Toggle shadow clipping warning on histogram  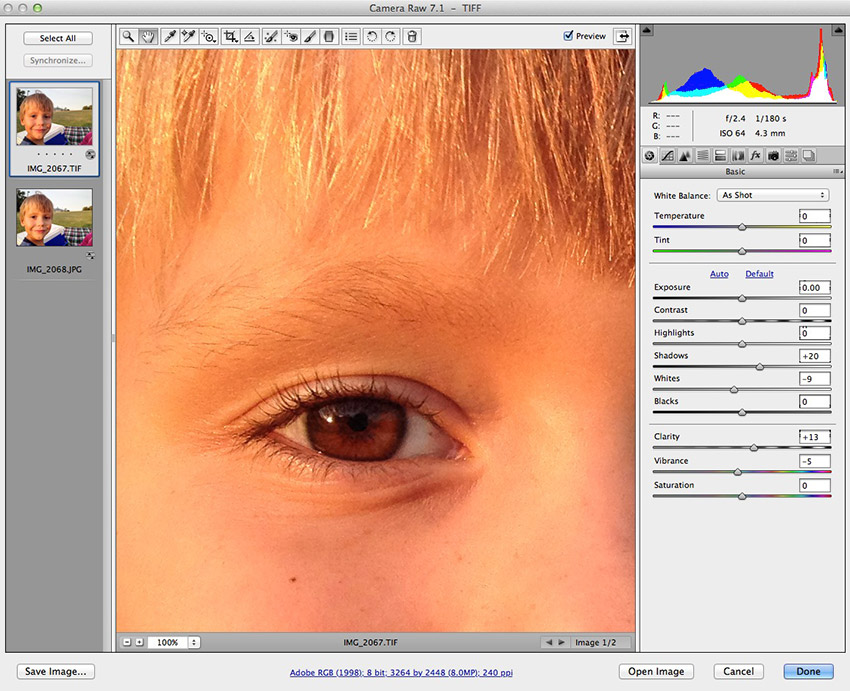(647, 30)
